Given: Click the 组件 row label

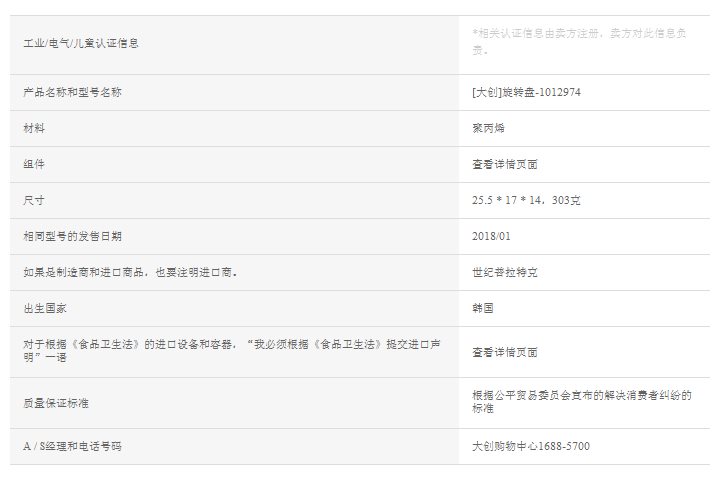Looking at the screenshot, I should (35, 164).
